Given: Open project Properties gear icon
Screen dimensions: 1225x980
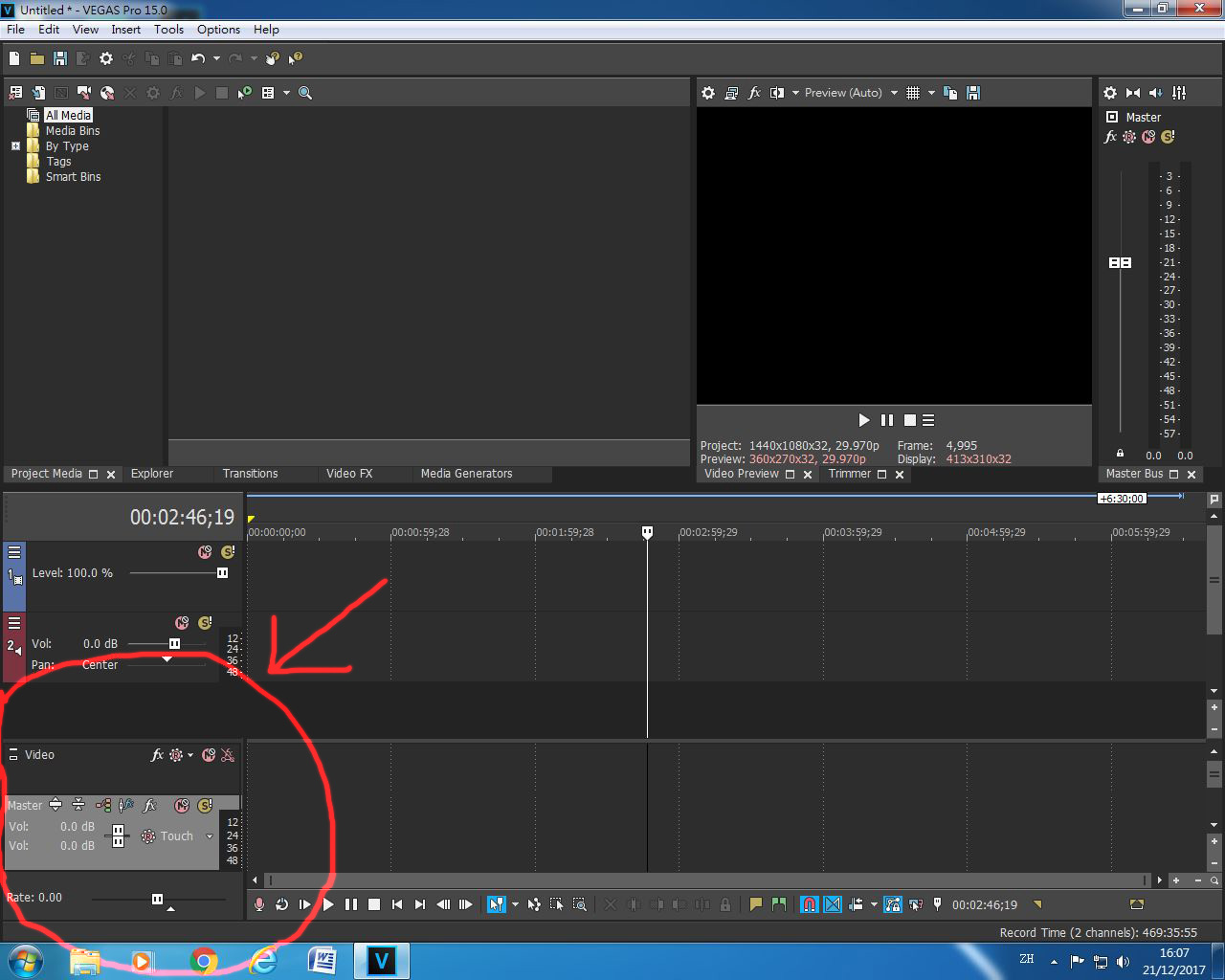Looking at the screenshot, I should click(106, 58).
